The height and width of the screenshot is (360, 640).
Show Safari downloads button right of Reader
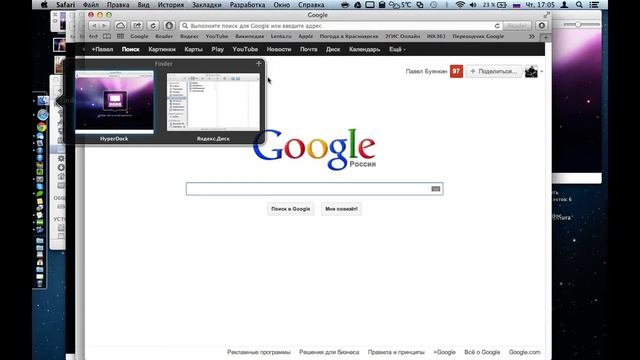click(x=542, y=25)
